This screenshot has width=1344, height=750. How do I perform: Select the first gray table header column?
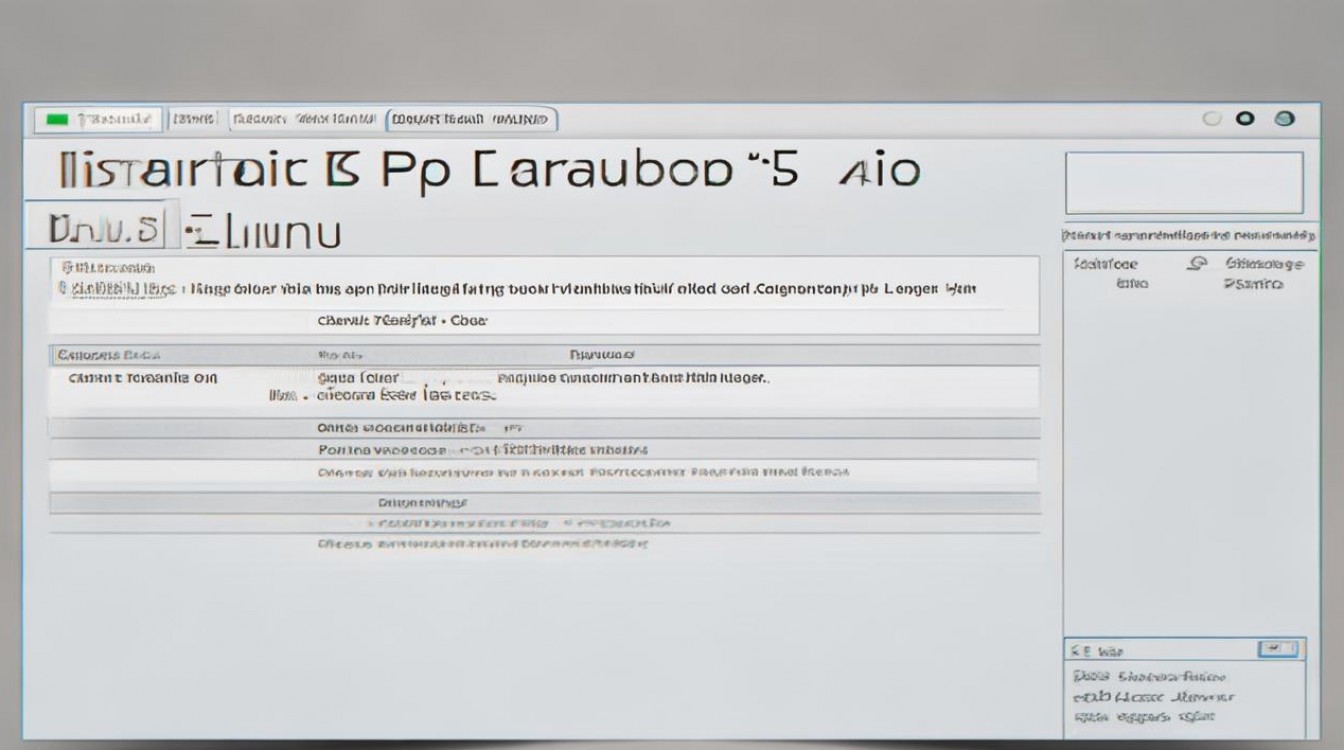tap(110, 355)
